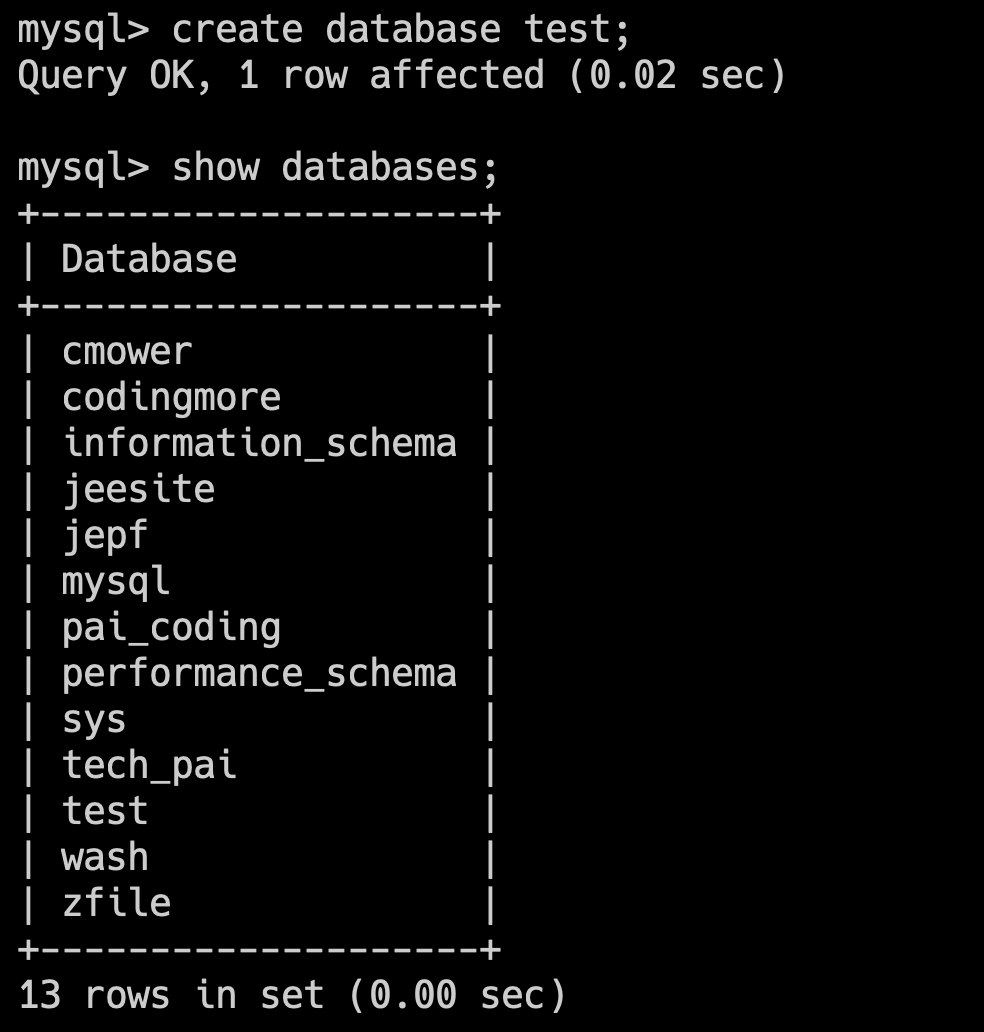Click the mysql> prompt before "create database"
Image resolution: width=984 pixels, height=1032 pixels.
tap(83, 29)
